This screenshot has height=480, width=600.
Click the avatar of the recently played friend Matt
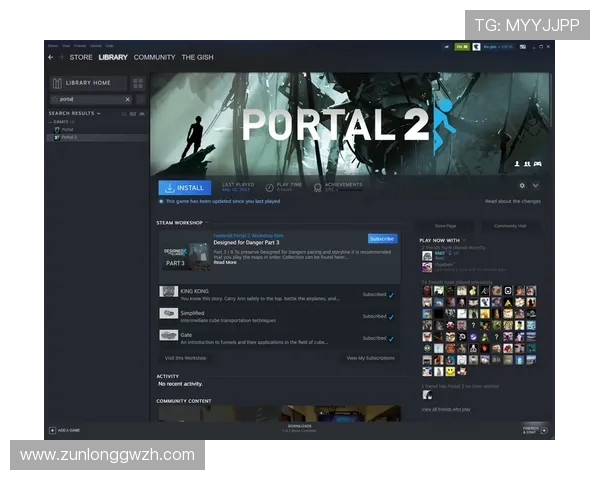click(x=427, y=256)
